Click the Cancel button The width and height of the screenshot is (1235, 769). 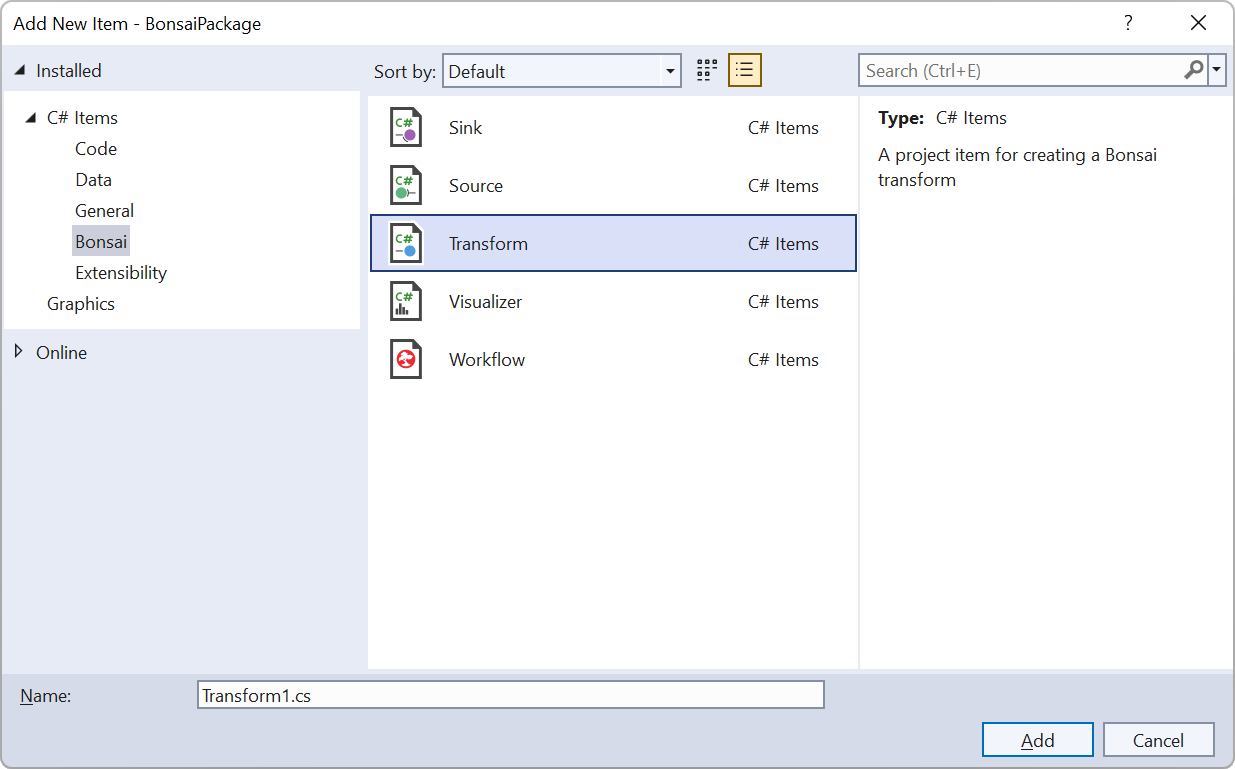click(x=1158, y=740)
